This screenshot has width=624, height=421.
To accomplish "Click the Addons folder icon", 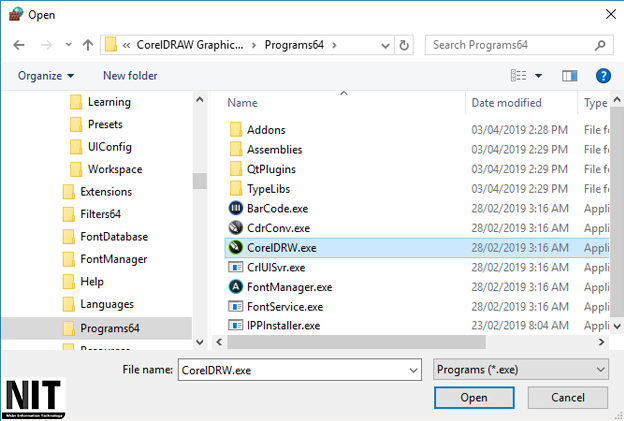I will tap(236, 130).
